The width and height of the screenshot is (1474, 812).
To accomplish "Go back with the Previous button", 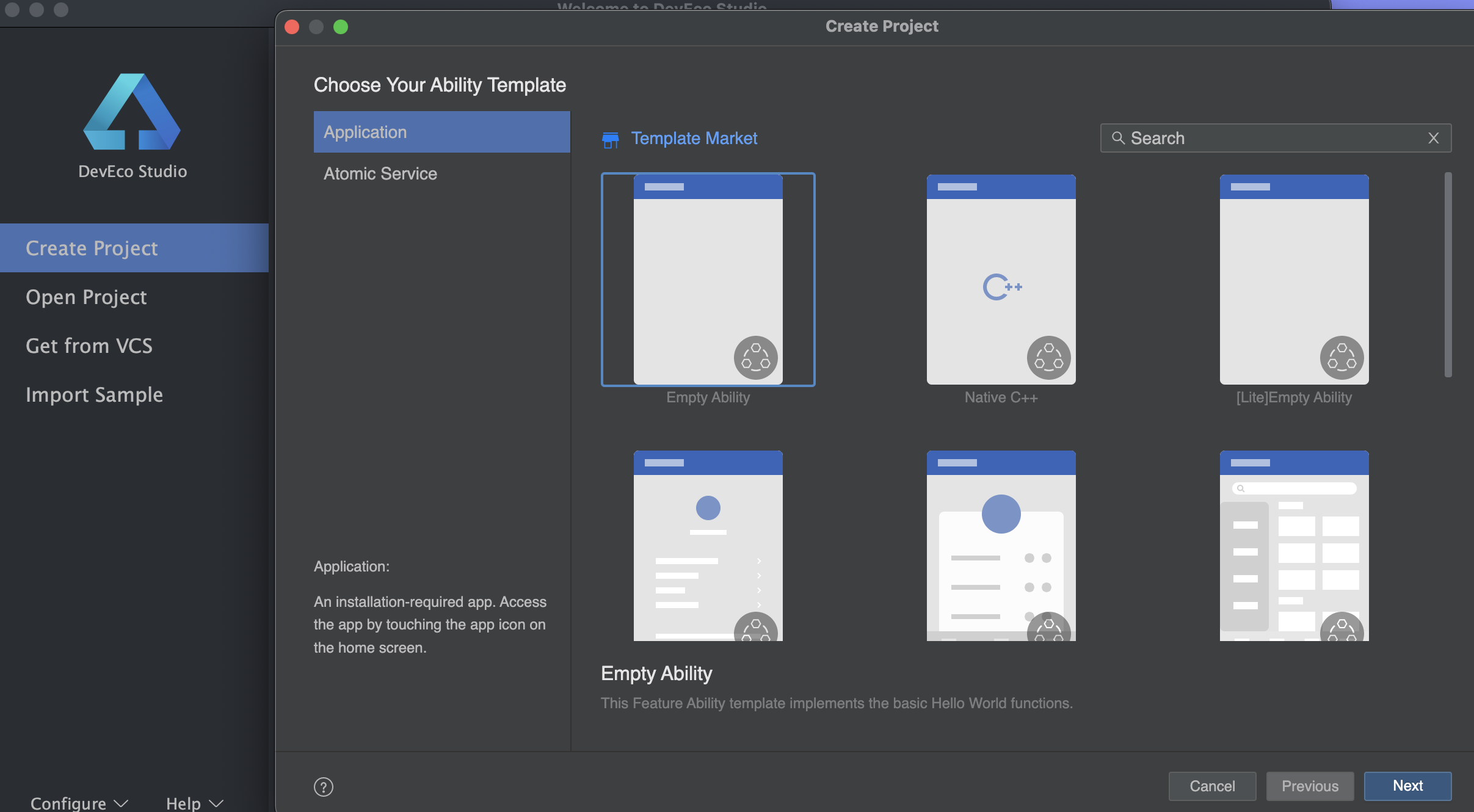I will (1310, 786).
